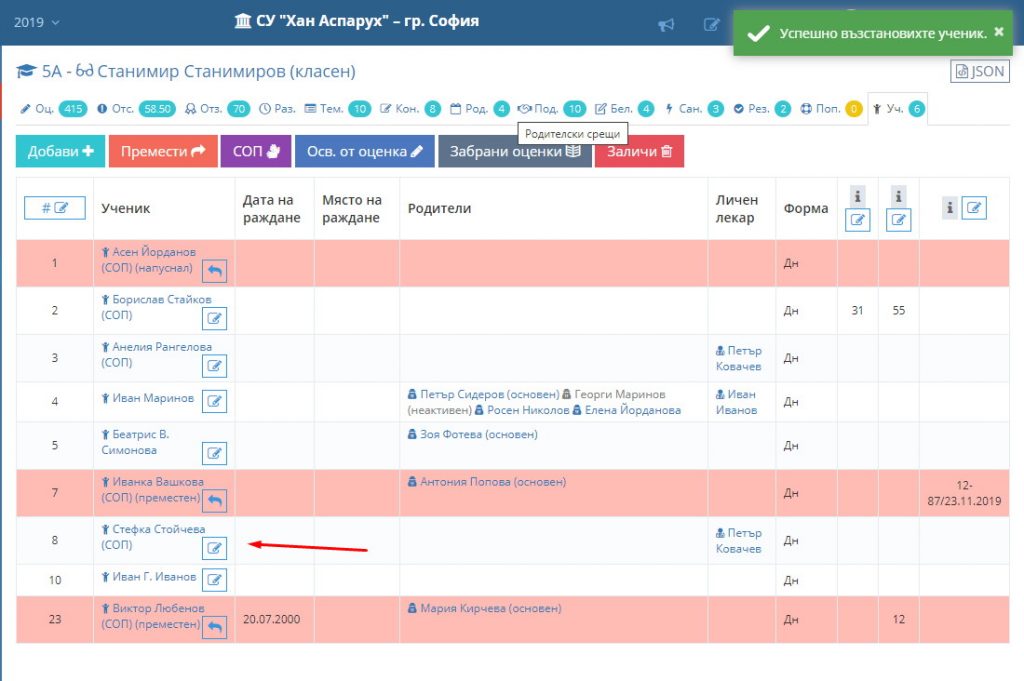
Task: Click restore arrow for Виктор Любенов
Action: coord(215,627)
